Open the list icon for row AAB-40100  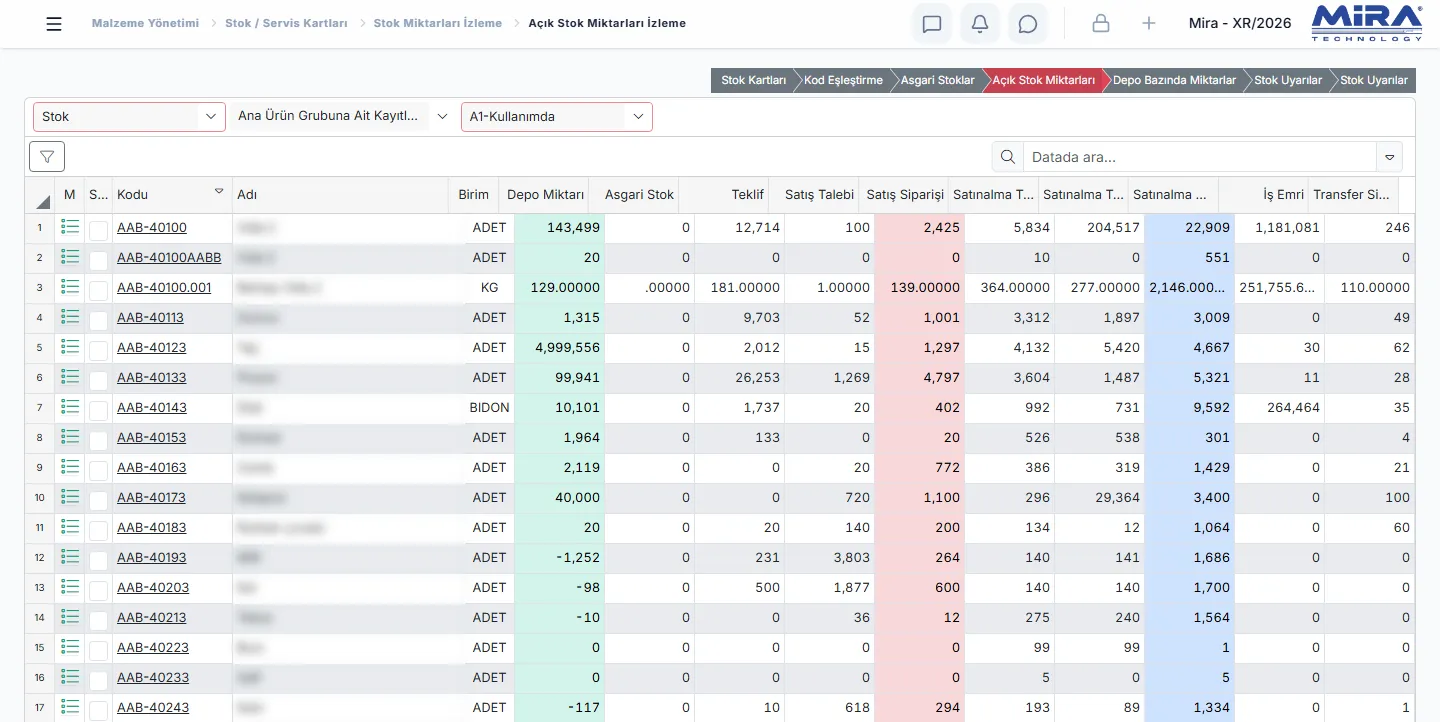[70, 227]
